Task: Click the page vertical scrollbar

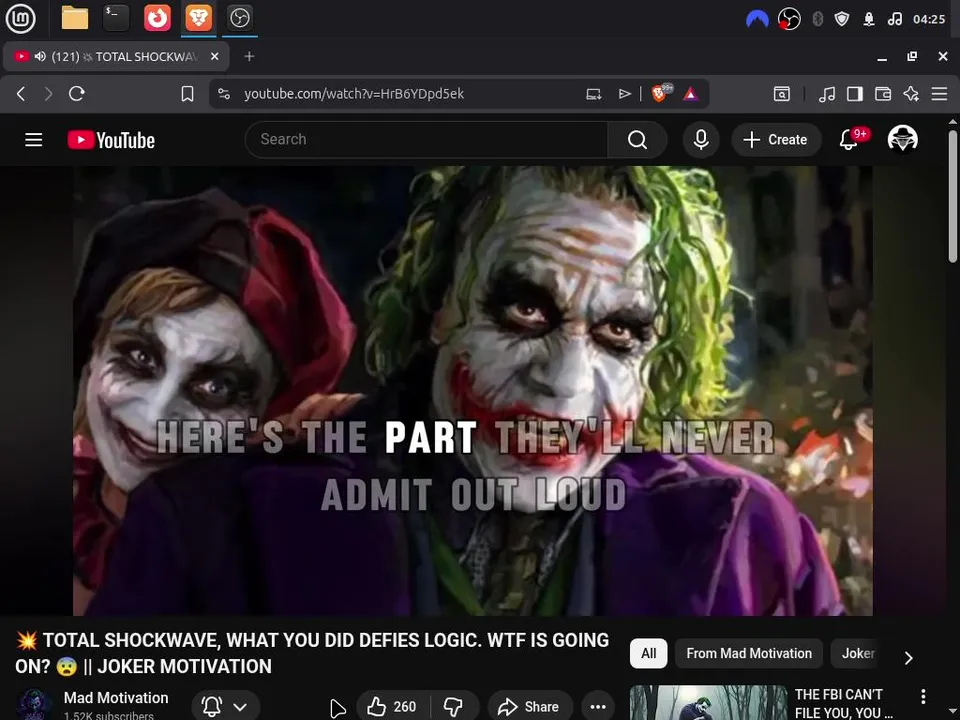Action: pyautogui.click(x=953, y=195)
